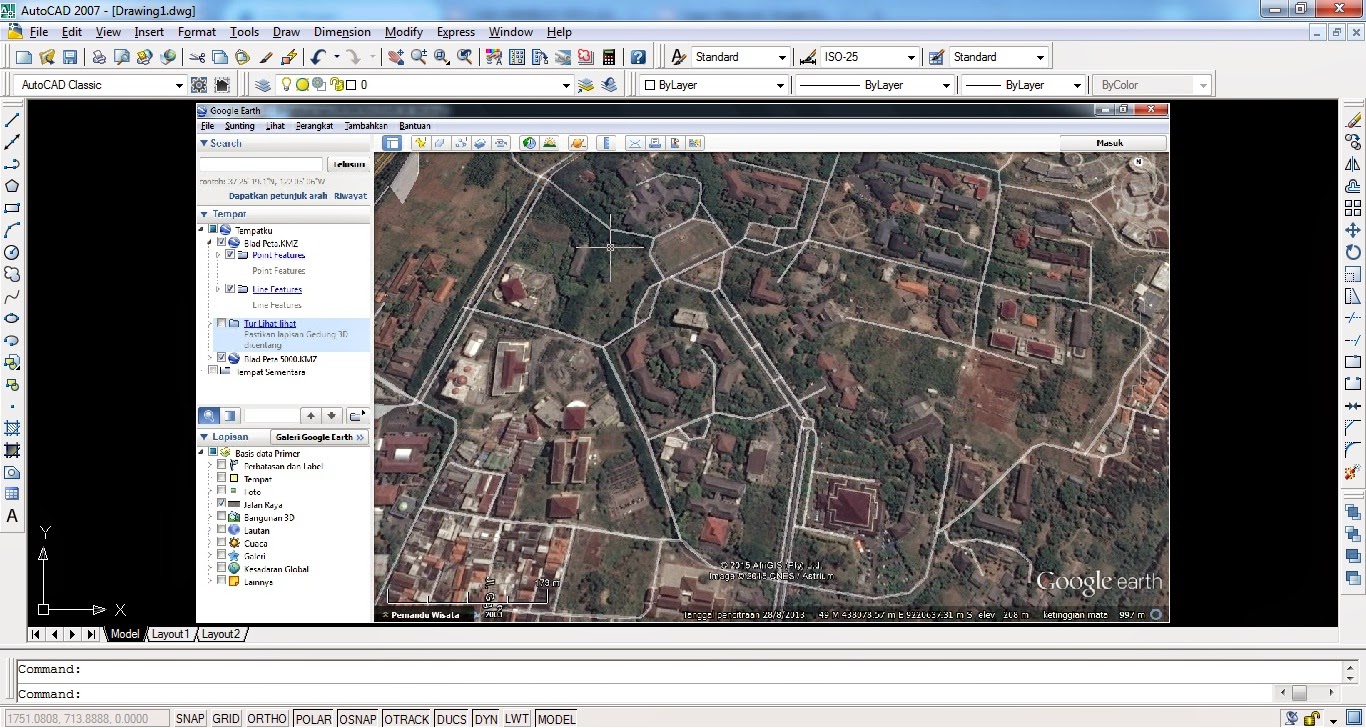Select the Rotate tool in Modify toolbar
Image resolution: width=1366 pixels, height=728 pixels.
1353,252
